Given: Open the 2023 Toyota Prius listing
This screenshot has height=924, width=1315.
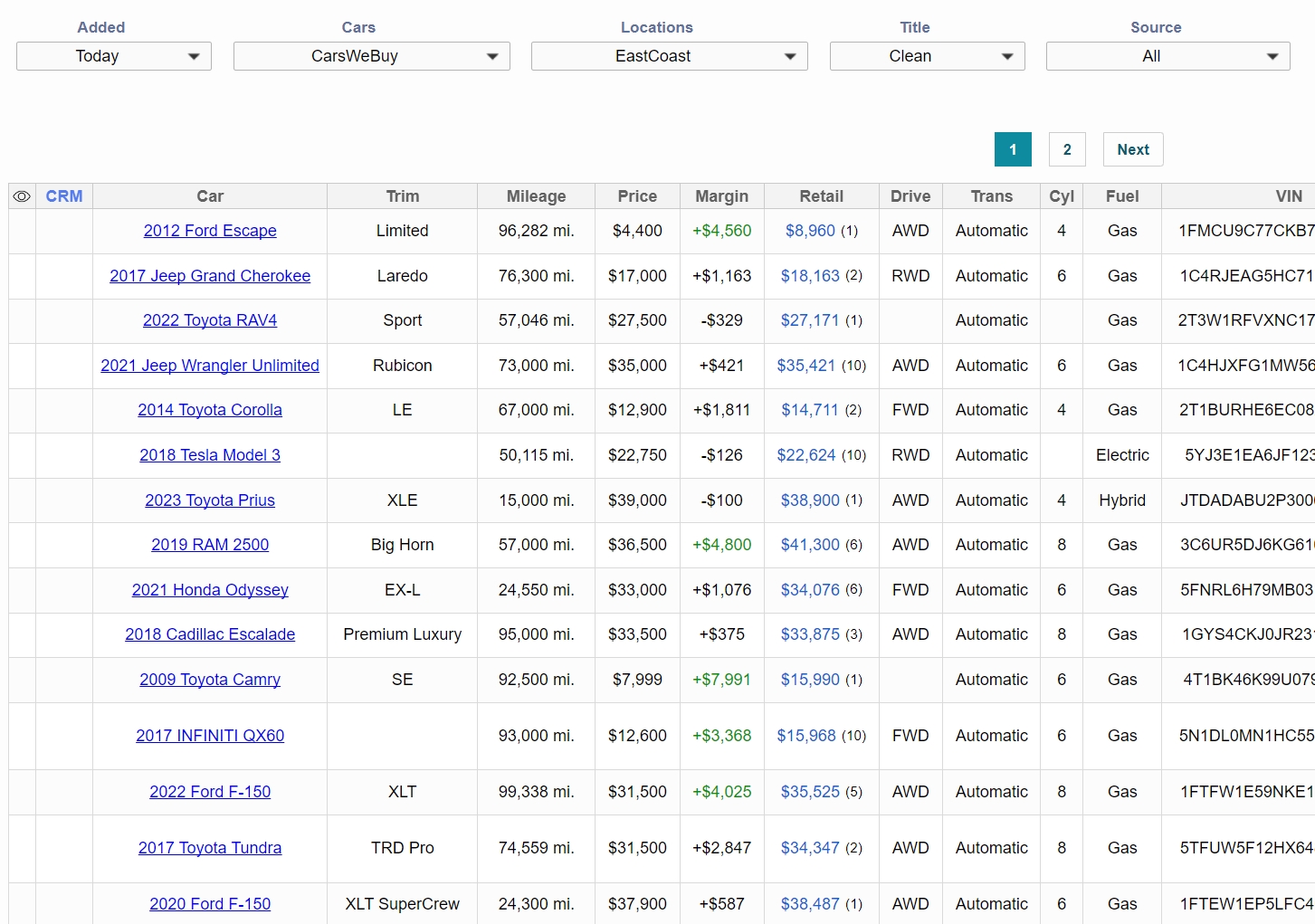Looking at the screenshot, I should [x=210, y=500].
